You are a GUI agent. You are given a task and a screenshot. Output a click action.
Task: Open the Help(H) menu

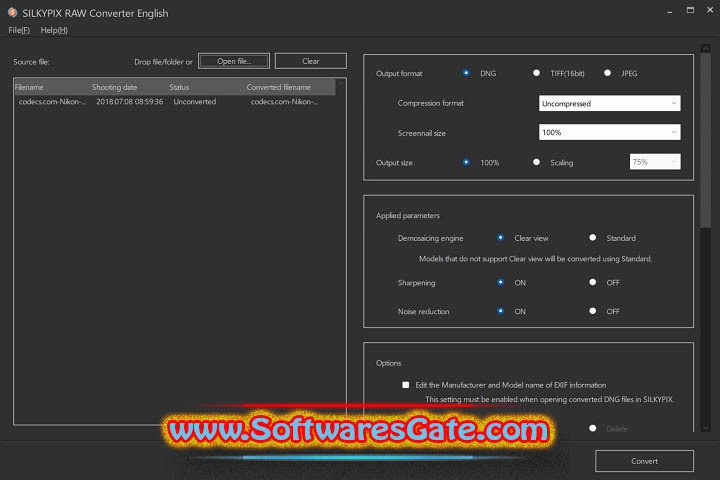pos(54,30)
